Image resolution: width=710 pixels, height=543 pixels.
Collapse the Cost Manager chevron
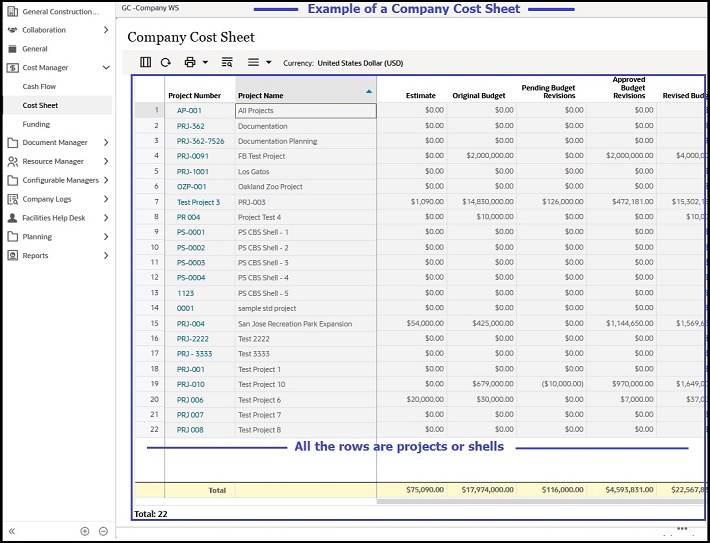pyautogui.click(x=106, y=67)
